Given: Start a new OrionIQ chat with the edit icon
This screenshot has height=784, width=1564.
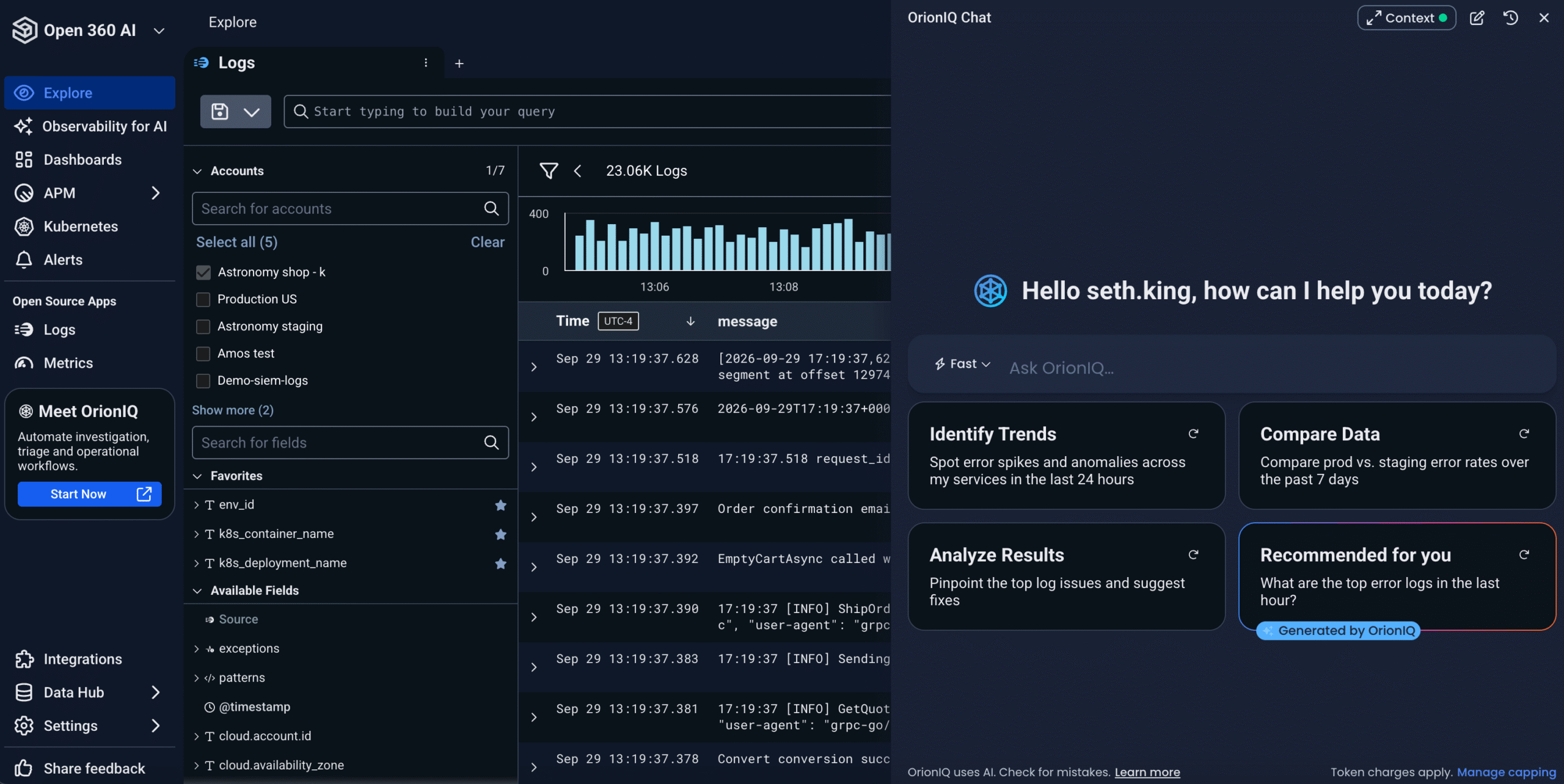Looking at the screenshot, I should 1477,18.
